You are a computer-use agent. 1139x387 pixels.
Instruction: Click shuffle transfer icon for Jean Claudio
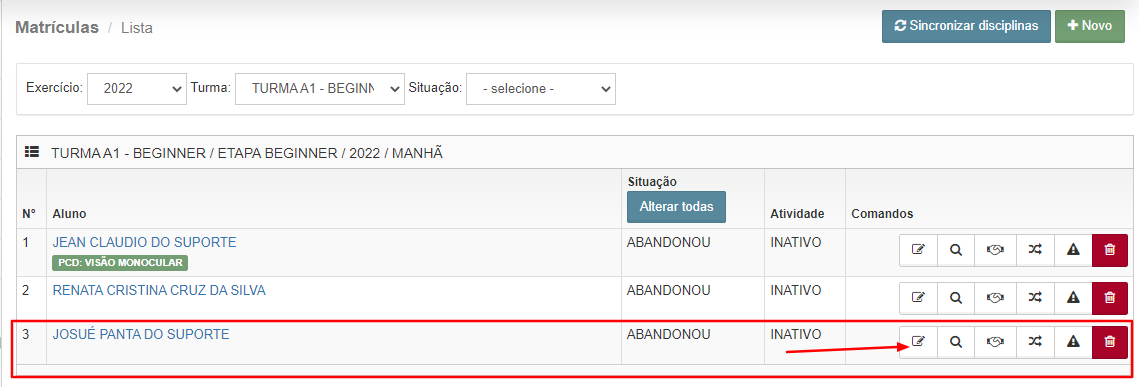(x=1034, y=250)
